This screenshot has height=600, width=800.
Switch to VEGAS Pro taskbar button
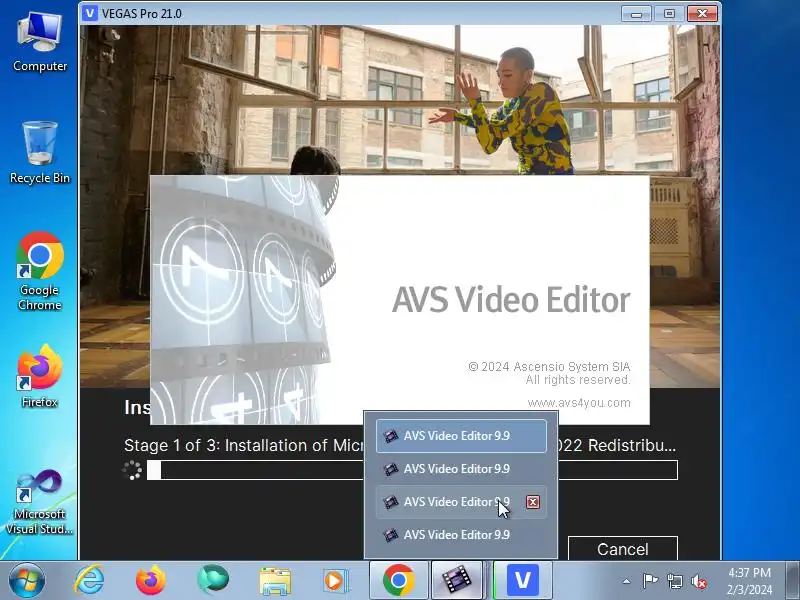(x=522, y=580)
